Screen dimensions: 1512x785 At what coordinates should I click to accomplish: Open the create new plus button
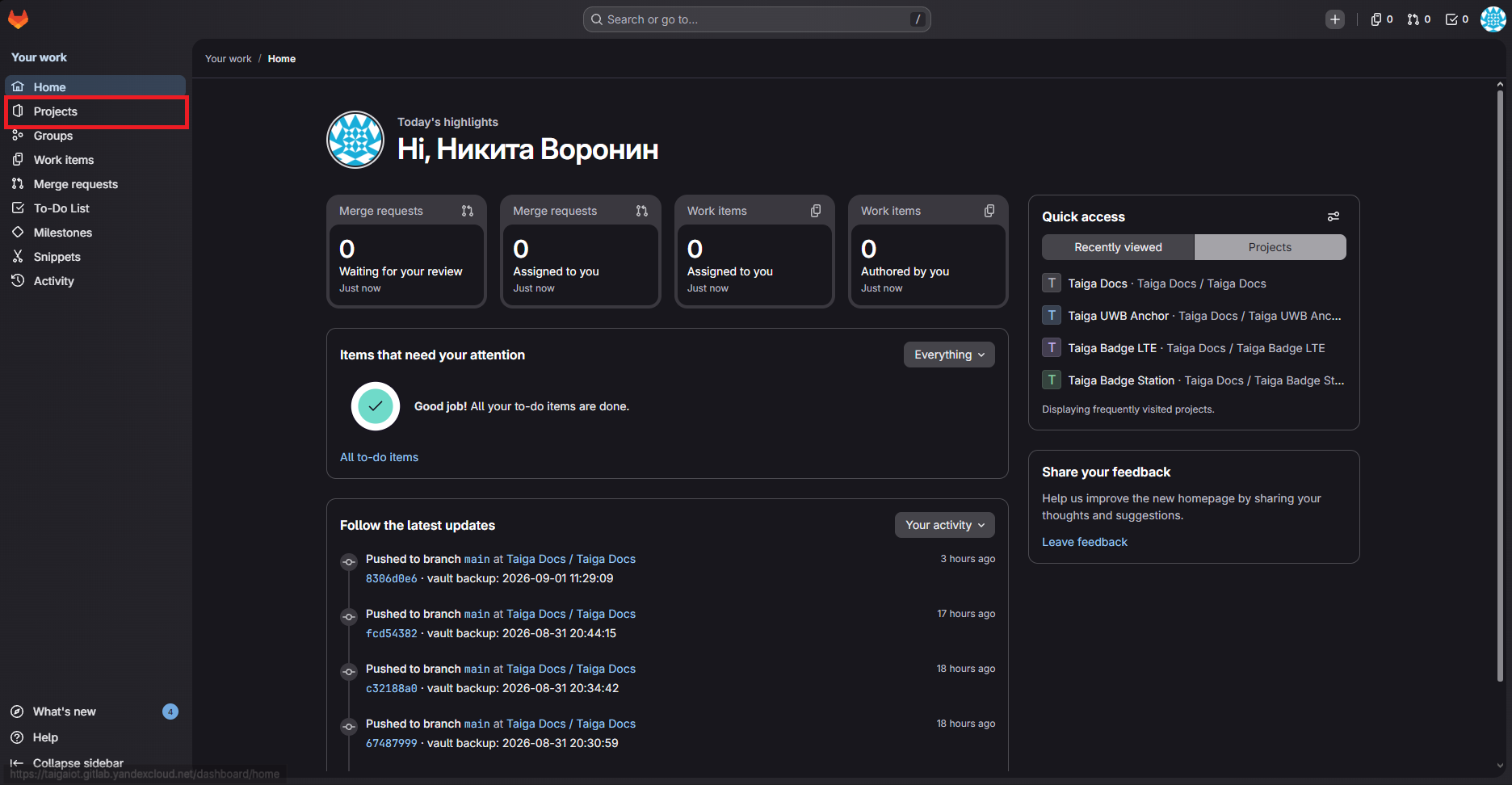1335,19
